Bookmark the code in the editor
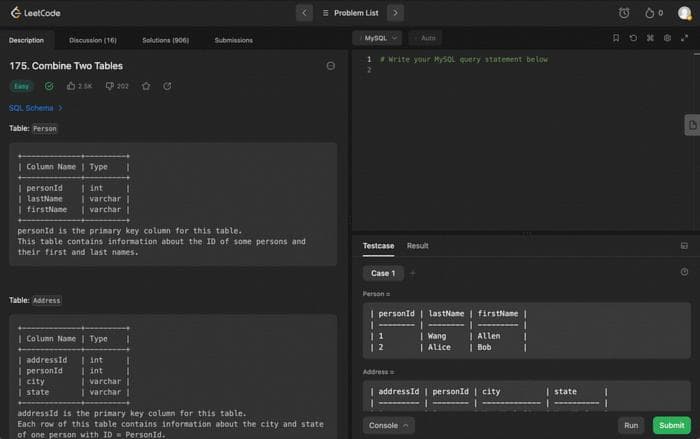 [616, 37]
